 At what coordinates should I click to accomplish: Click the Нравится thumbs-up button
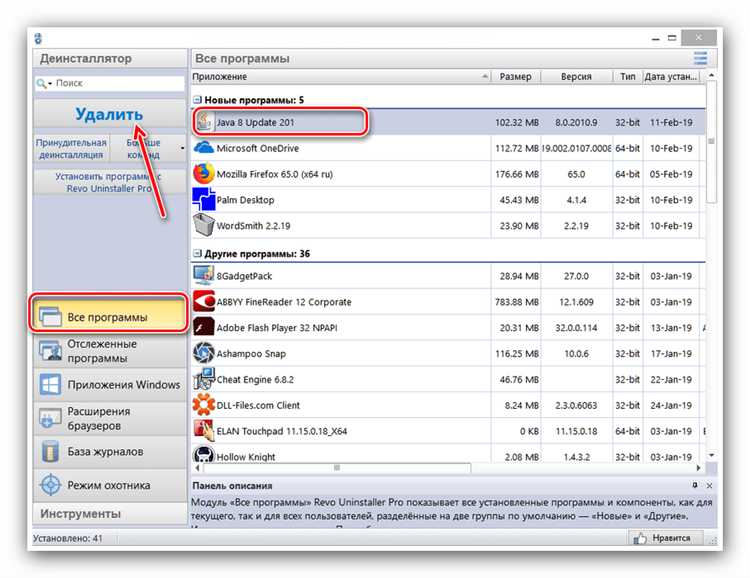point(666,538)
